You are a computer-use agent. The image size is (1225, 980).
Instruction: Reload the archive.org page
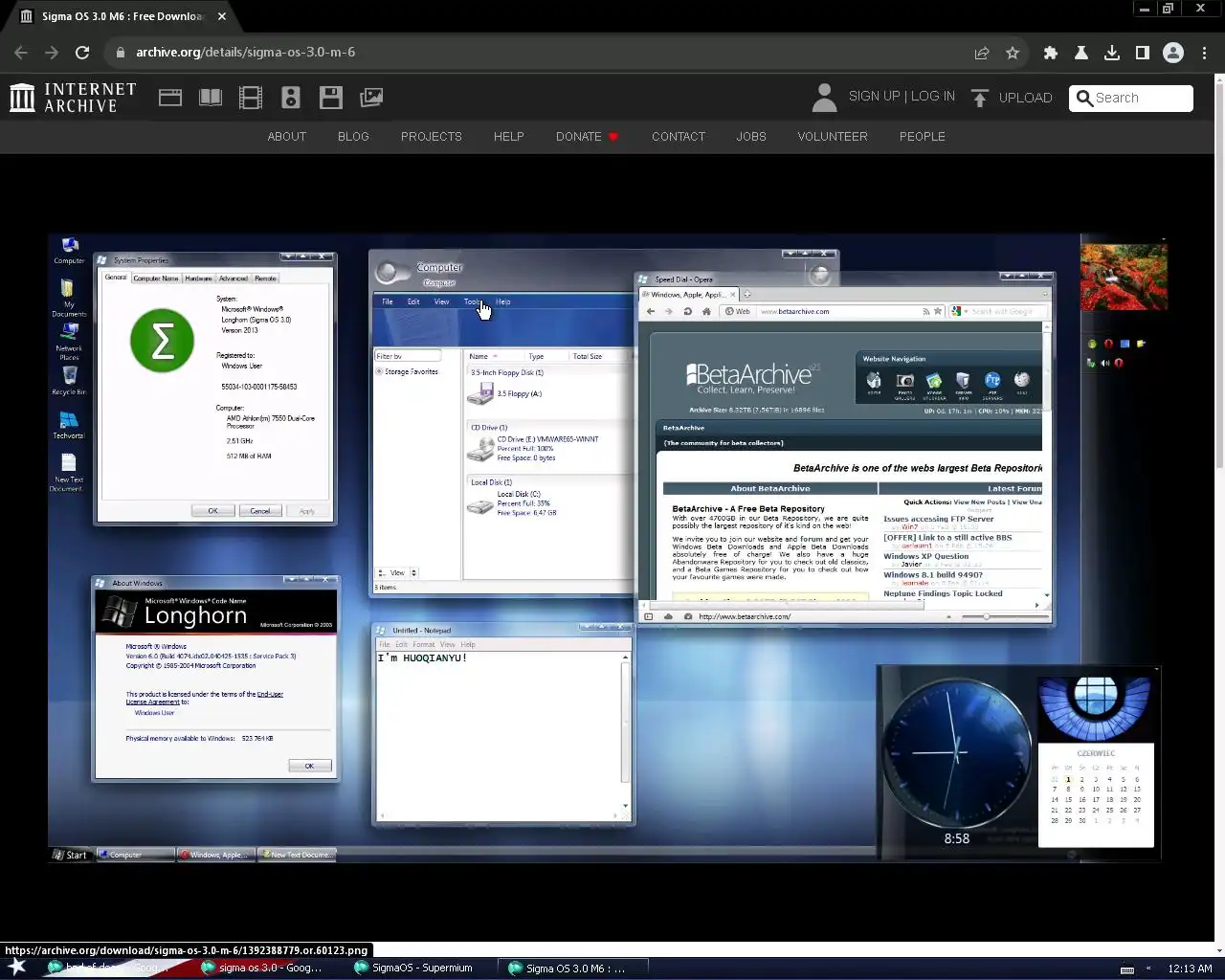point(82,53)
